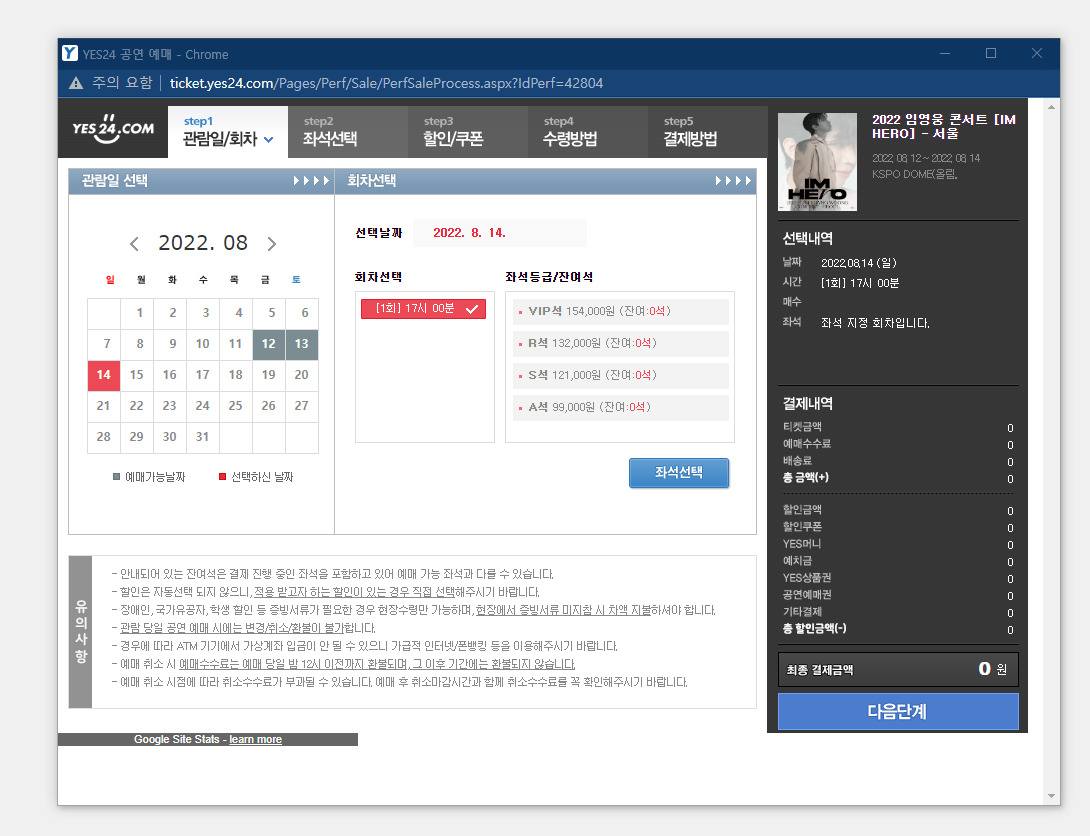The height and width of the screenshot is (836, 1090).
Task: Click the underlined 현장에서 증빙서류 미지참 notice
Action: click(x=563, y=610)
